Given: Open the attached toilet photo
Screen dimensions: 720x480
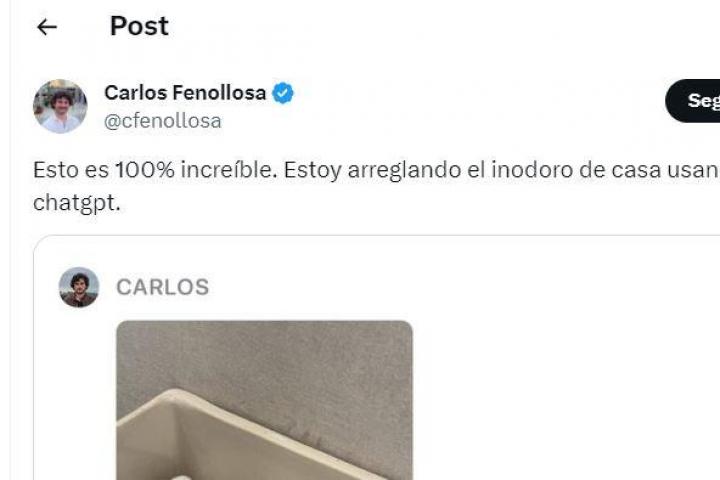Looking at the screenshot, I should [264, 400].
